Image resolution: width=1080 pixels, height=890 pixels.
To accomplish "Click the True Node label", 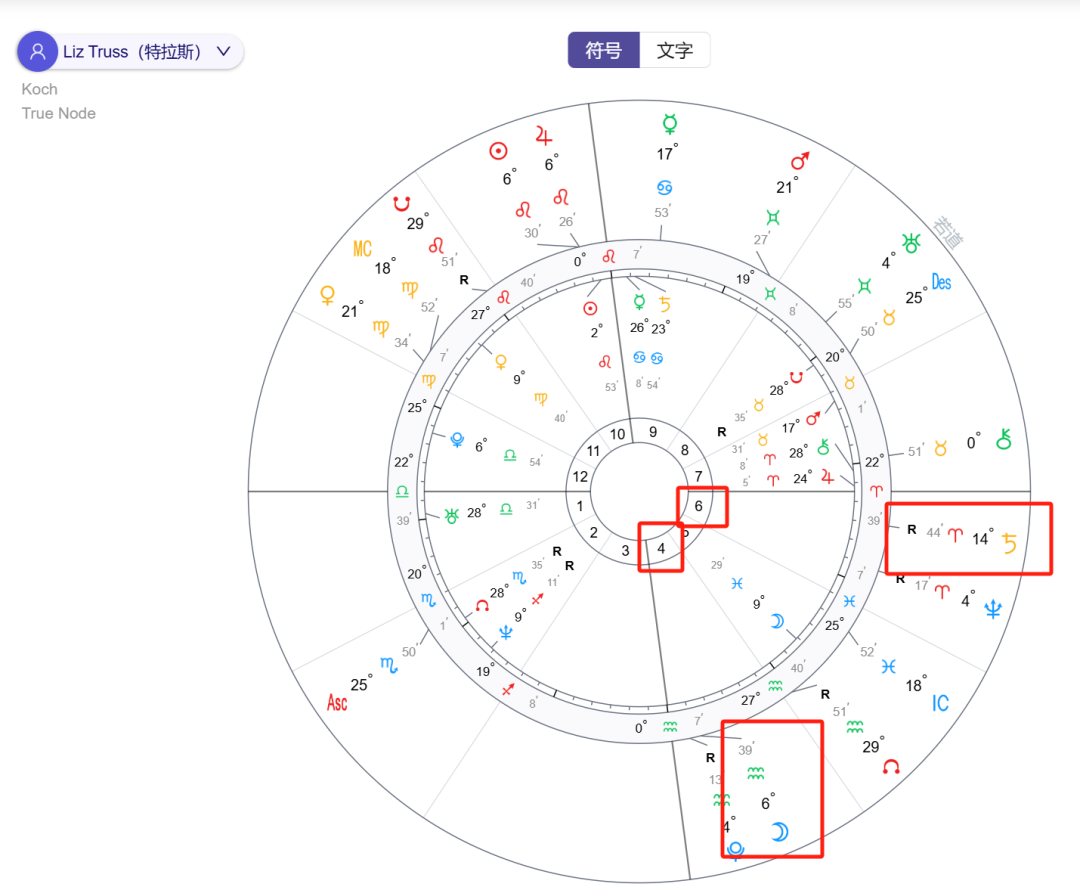I will [x=59, y=114].
